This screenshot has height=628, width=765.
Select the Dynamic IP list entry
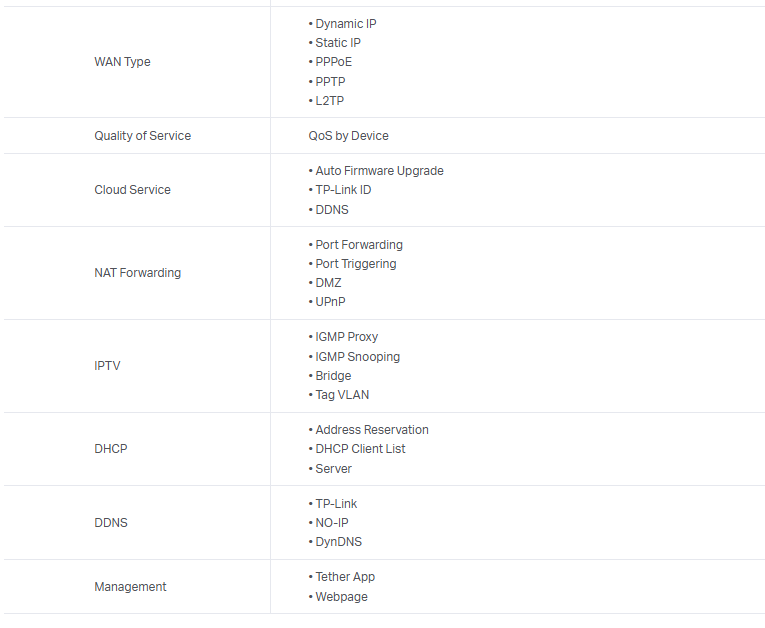point(346,24)
